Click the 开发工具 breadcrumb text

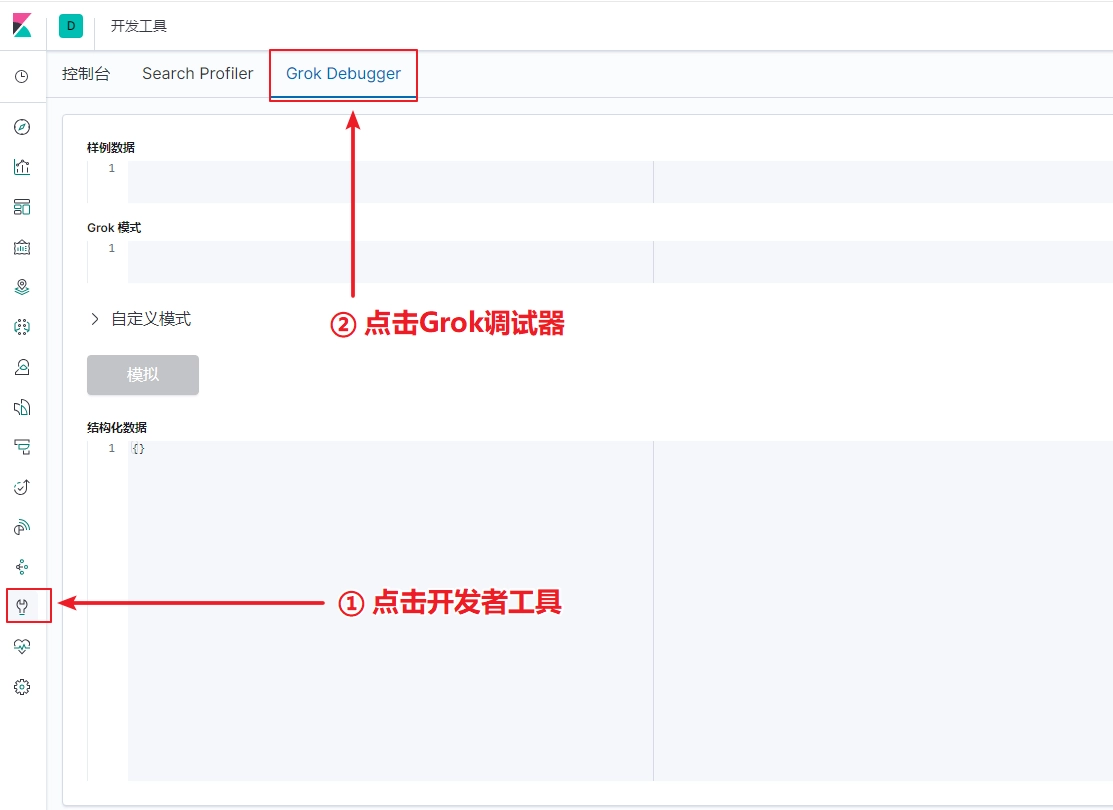click(139, 26)
